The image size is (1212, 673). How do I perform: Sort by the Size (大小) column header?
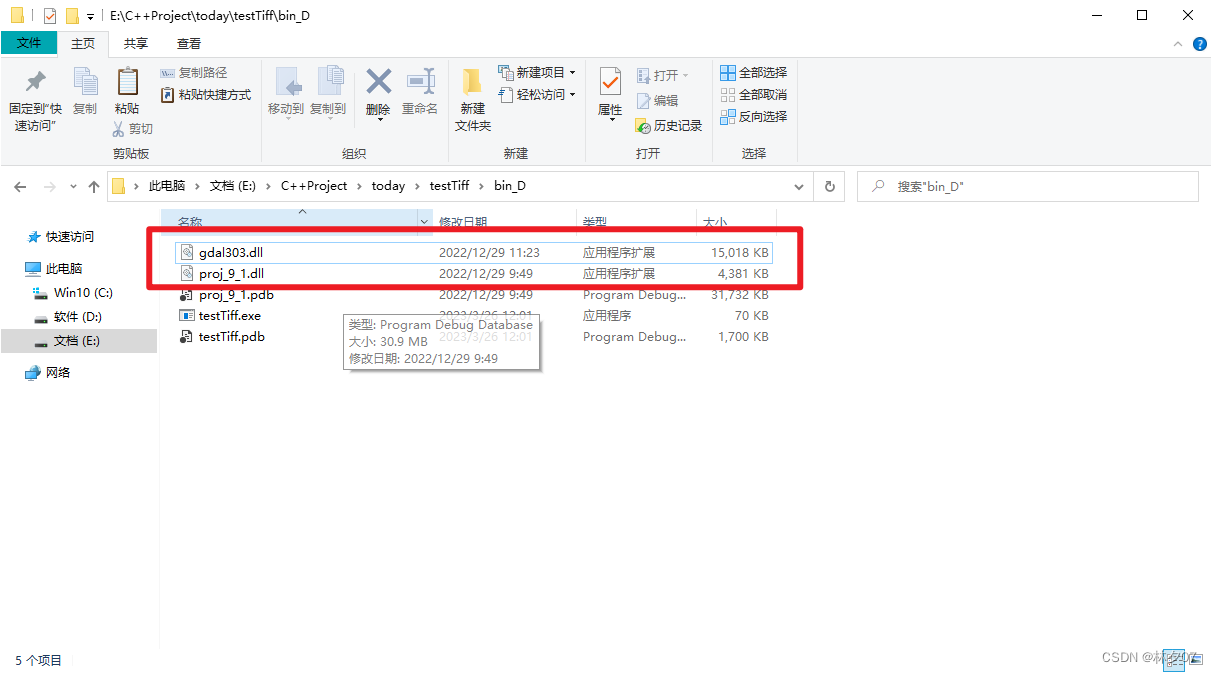pyautogui.click(x=715, y=222)
